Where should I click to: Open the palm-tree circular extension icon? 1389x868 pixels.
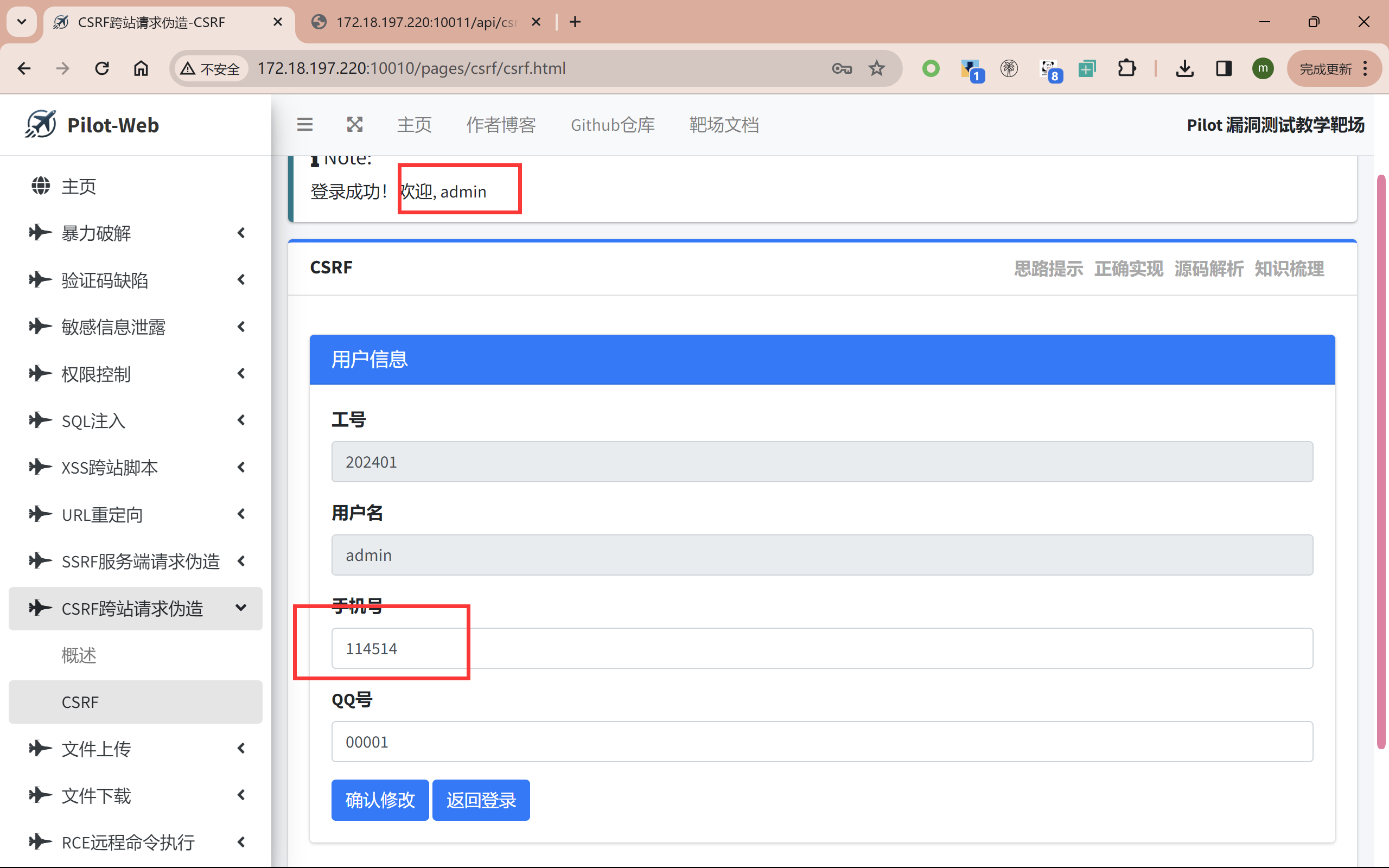(x=1009, y=69)
